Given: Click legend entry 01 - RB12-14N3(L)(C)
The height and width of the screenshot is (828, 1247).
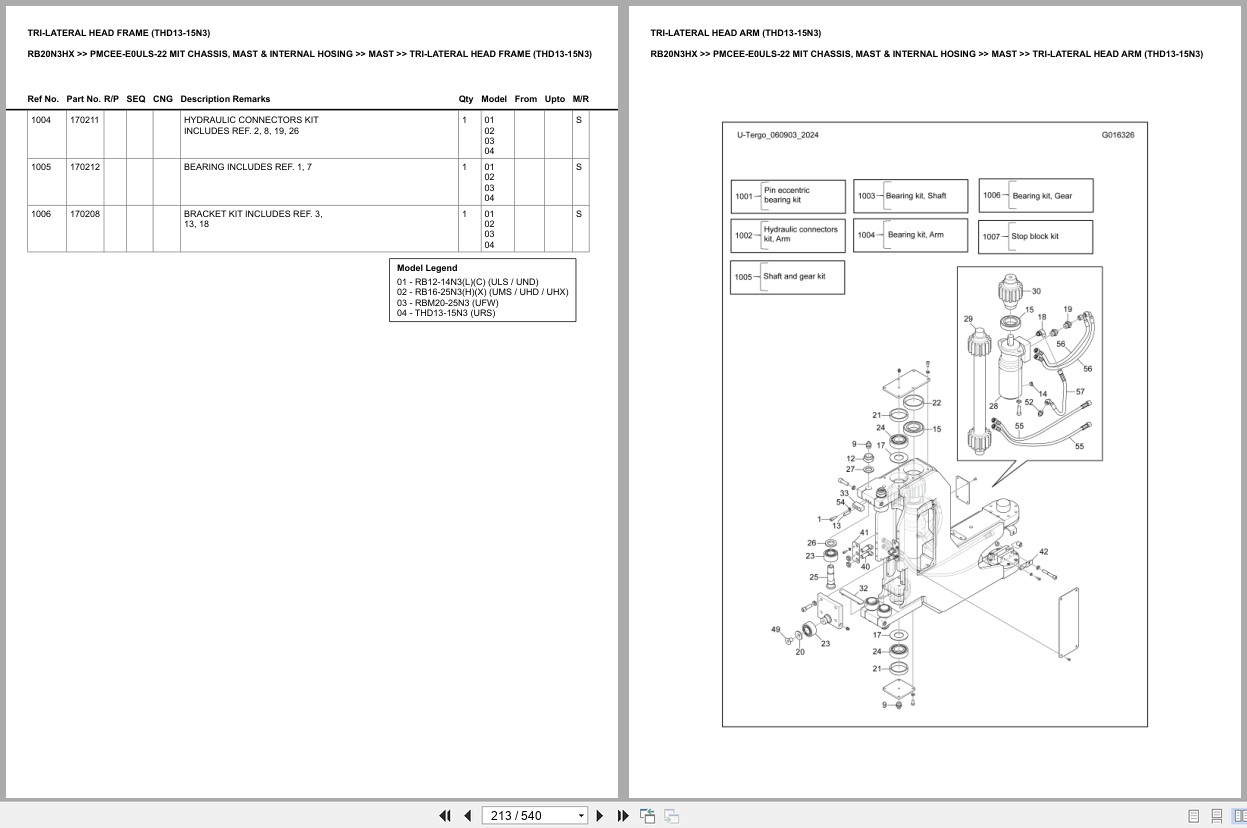Looking at the screenshot, I should coord(467,282).
